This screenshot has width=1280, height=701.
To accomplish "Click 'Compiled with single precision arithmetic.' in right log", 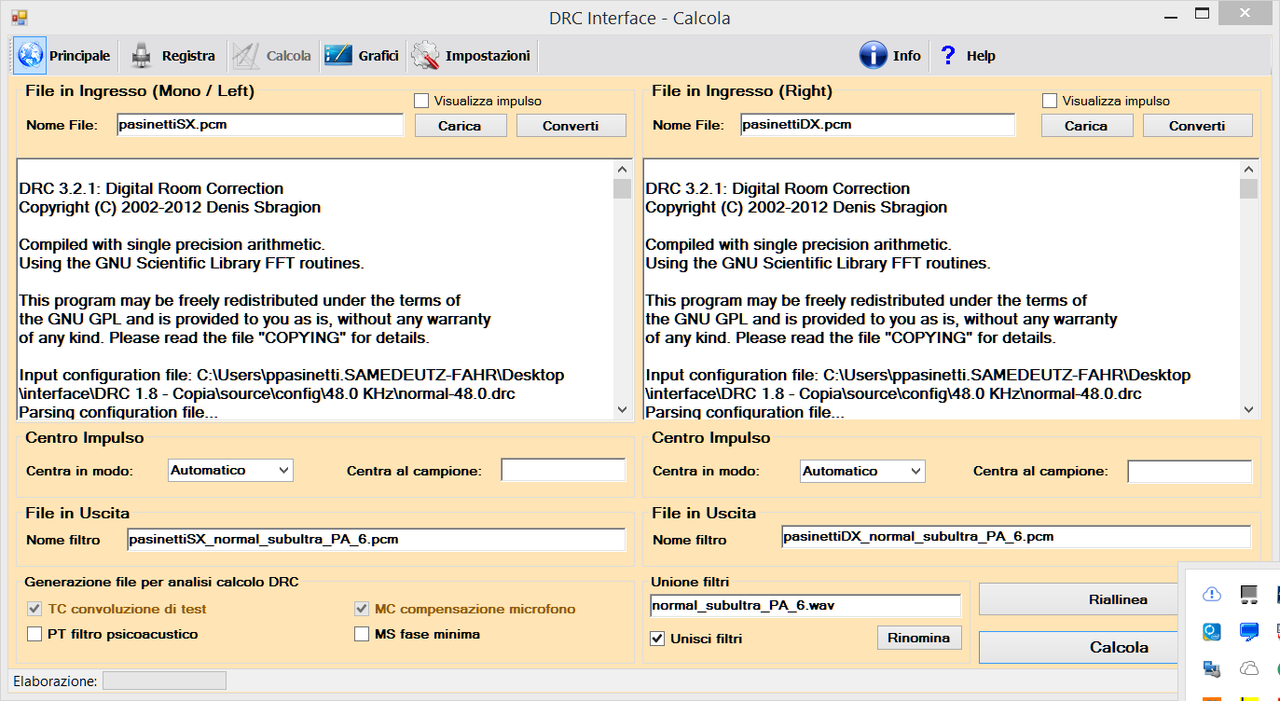I will coord(798,244).
